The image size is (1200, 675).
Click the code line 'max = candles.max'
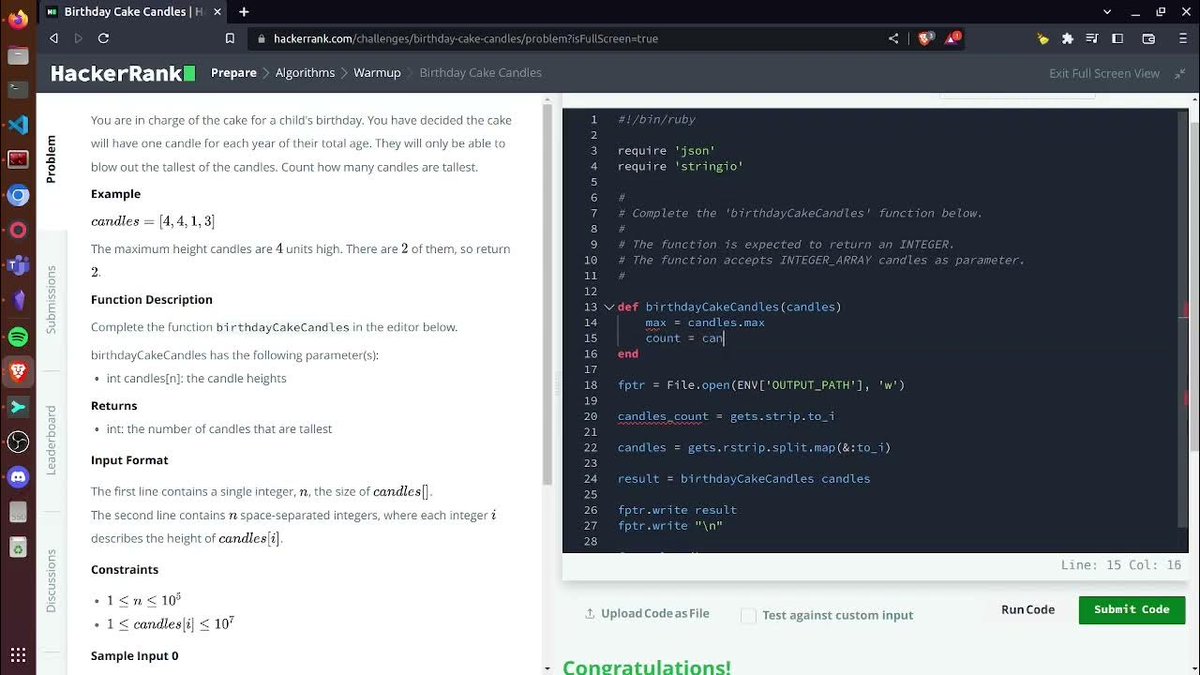(x=704, y=322)
